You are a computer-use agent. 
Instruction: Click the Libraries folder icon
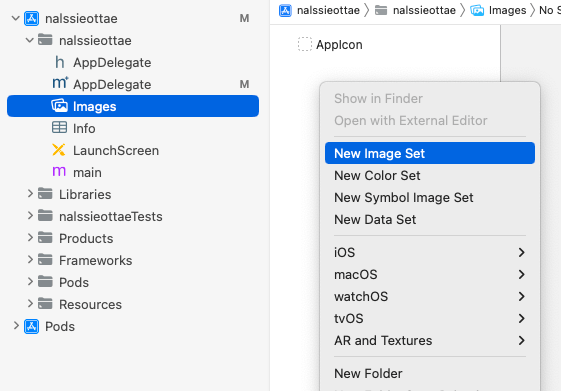click(x=45, y=194)
